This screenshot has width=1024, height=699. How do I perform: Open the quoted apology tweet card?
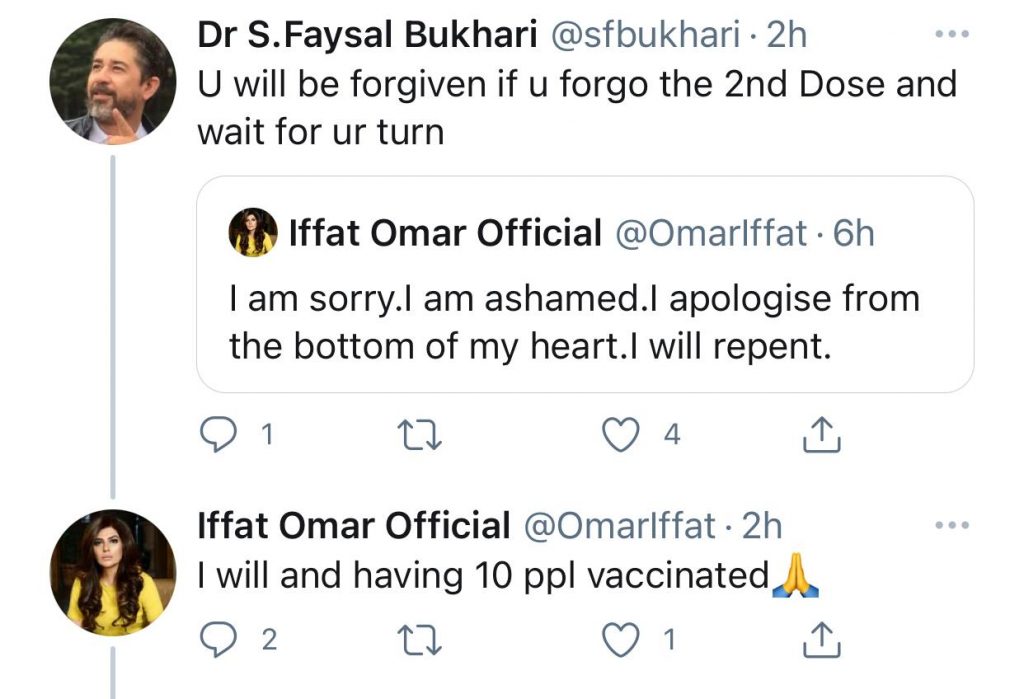click(x=584, y=320)
